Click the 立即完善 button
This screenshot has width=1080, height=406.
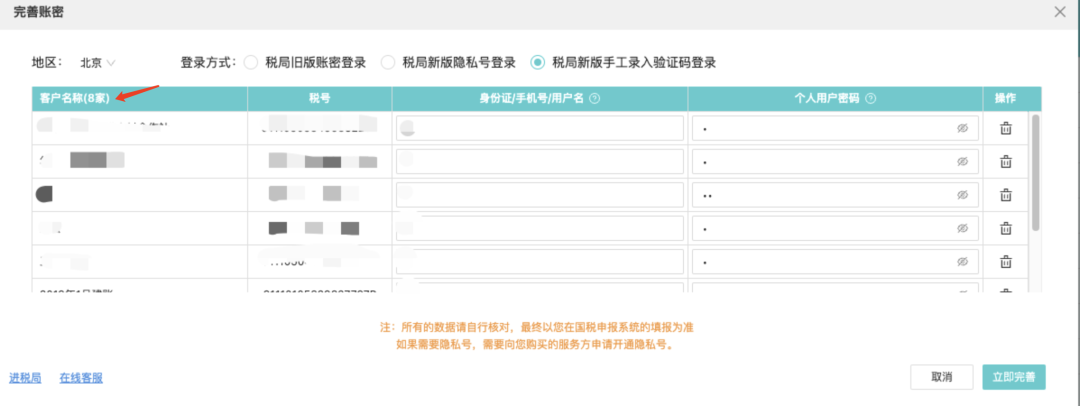(x=1014, y=377)
